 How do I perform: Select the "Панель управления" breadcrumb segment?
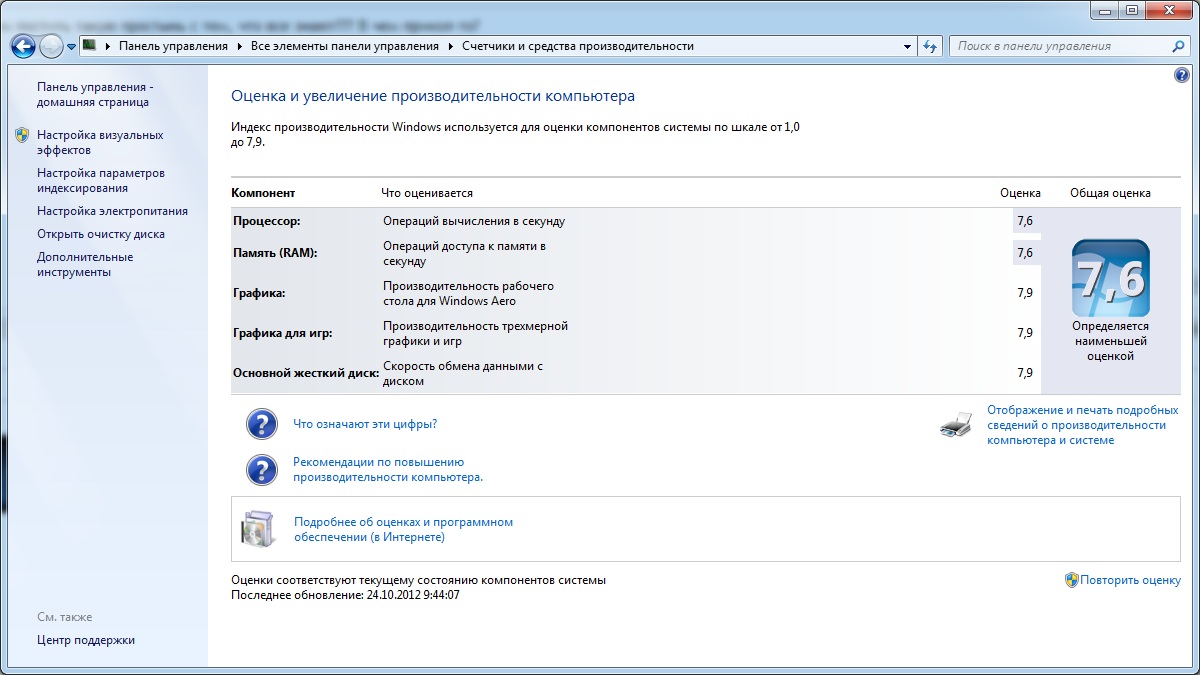(173, 46)
